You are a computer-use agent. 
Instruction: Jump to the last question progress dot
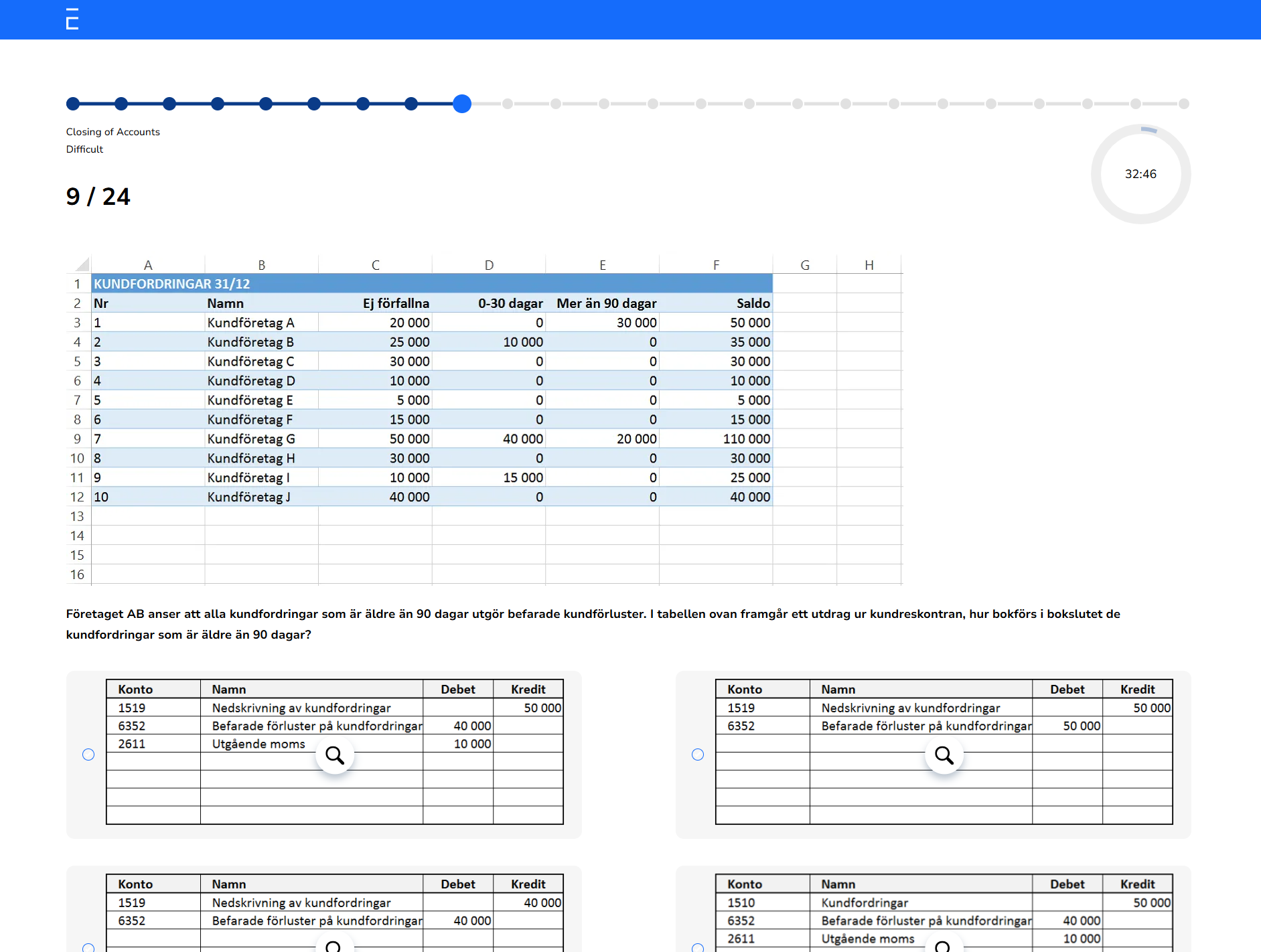coord(1184,104)
